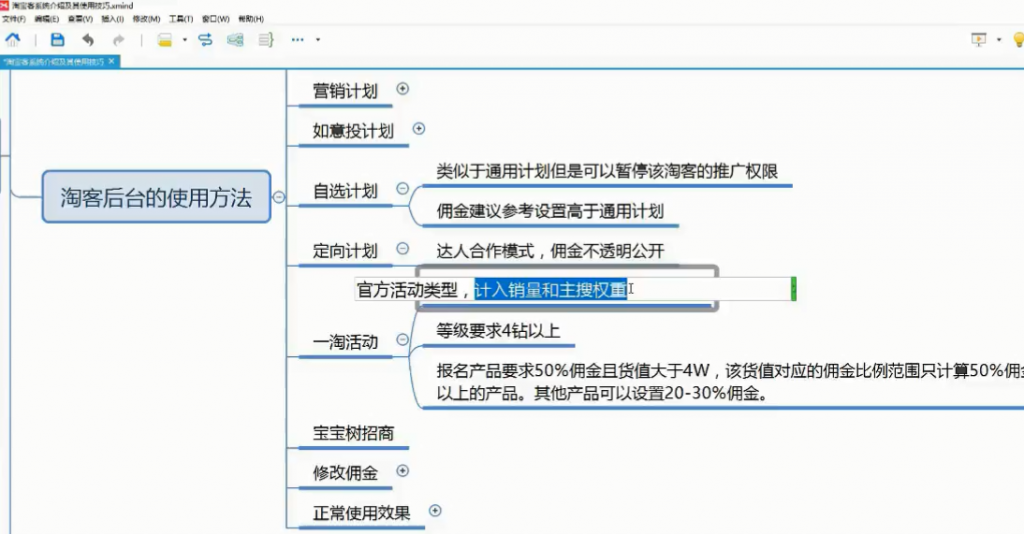
Task: Collapse the 一淘活动 subtopics
Action: coord(402,340)
